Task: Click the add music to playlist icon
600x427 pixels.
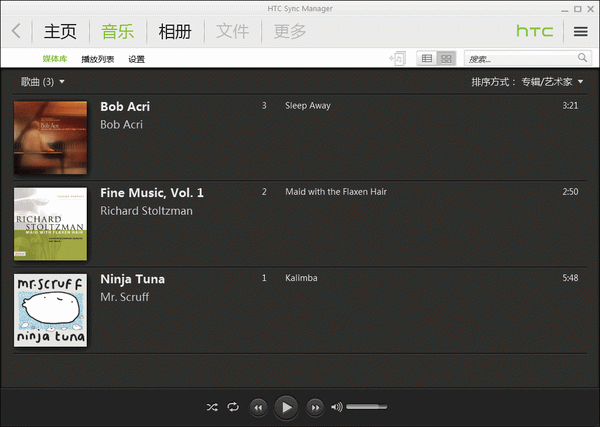Action: (397, 59)
